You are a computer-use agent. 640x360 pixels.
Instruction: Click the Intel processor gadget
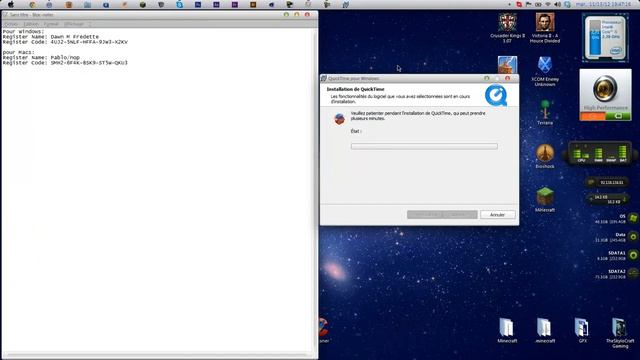(x=605, y=38)
